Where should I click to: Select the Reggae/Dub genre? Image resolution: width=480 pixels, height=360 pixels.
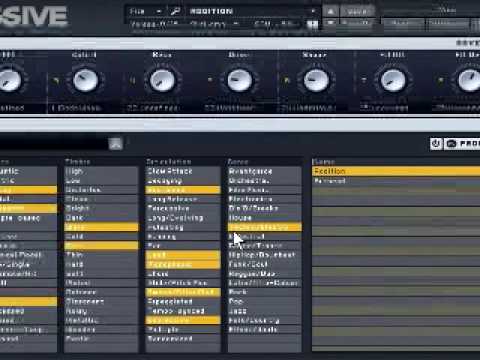click(x=265, y=274)
